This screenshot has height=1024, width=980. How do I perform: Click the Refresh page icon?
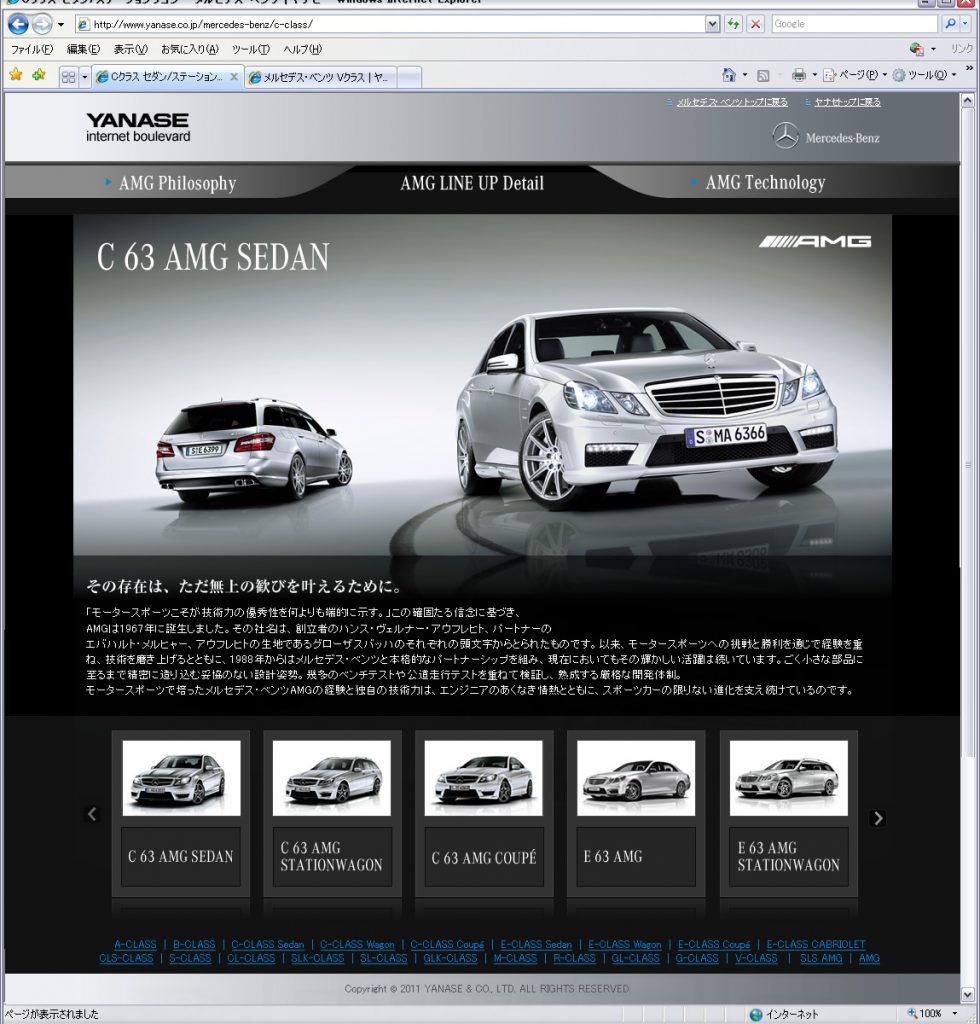(x=735, y=24)
